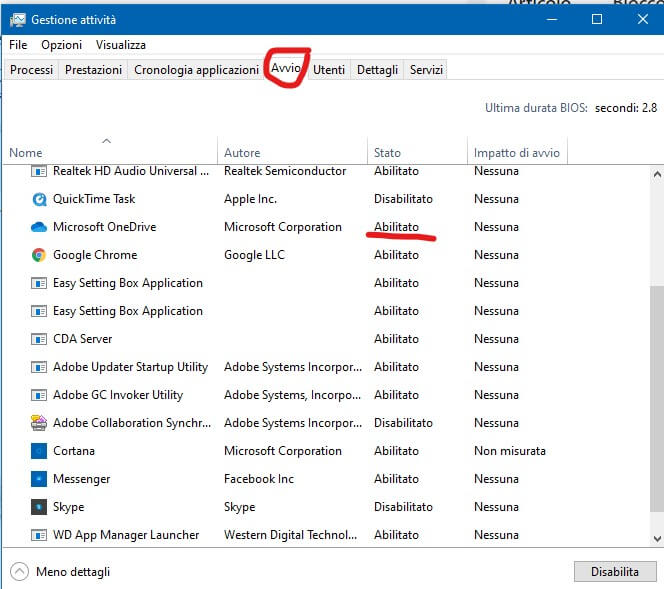Click the Cortana icon in list

point(39,451)
